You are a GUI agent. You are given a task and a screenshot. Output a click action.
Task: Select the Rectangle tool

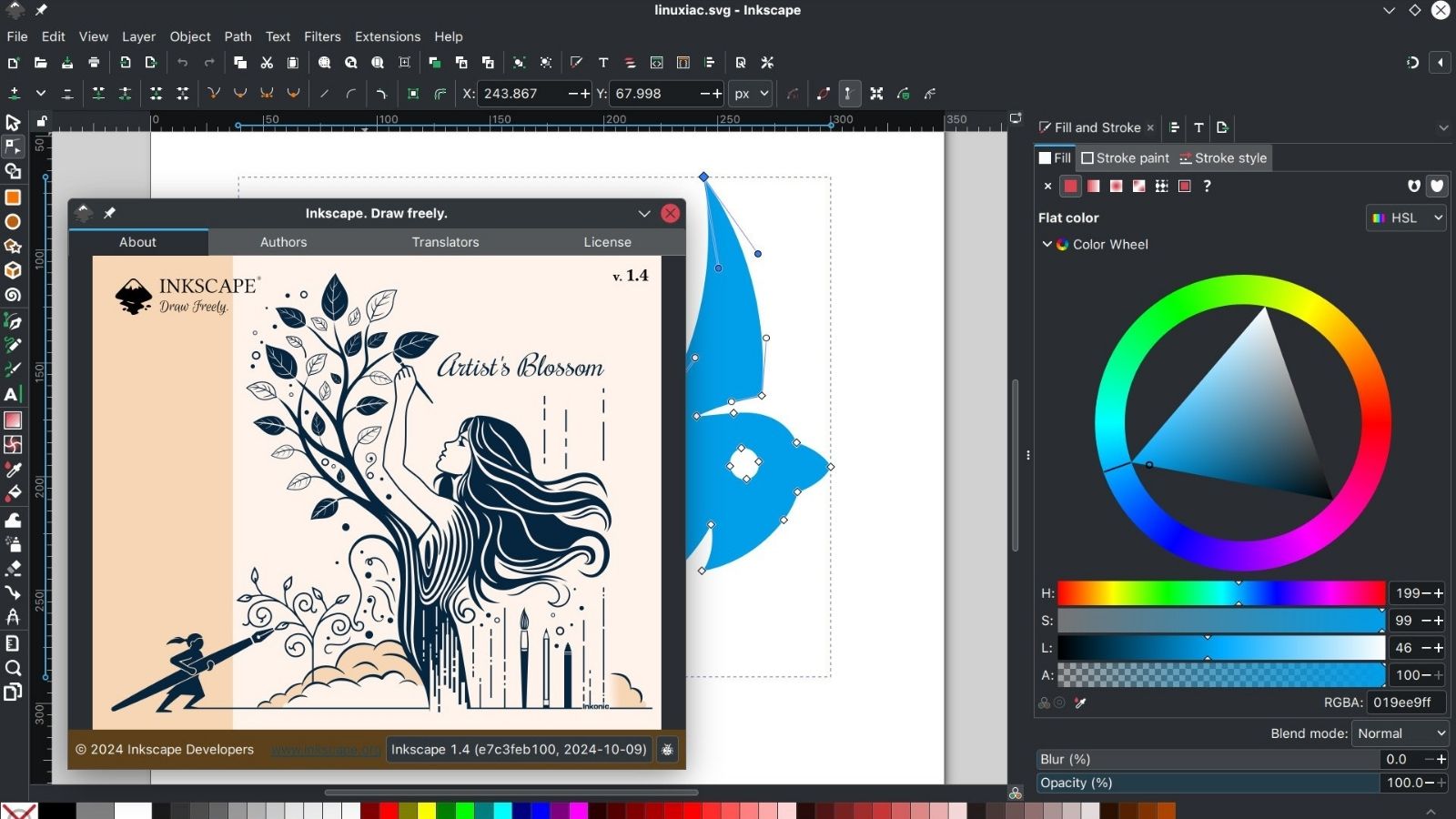[x=13, y=197]
